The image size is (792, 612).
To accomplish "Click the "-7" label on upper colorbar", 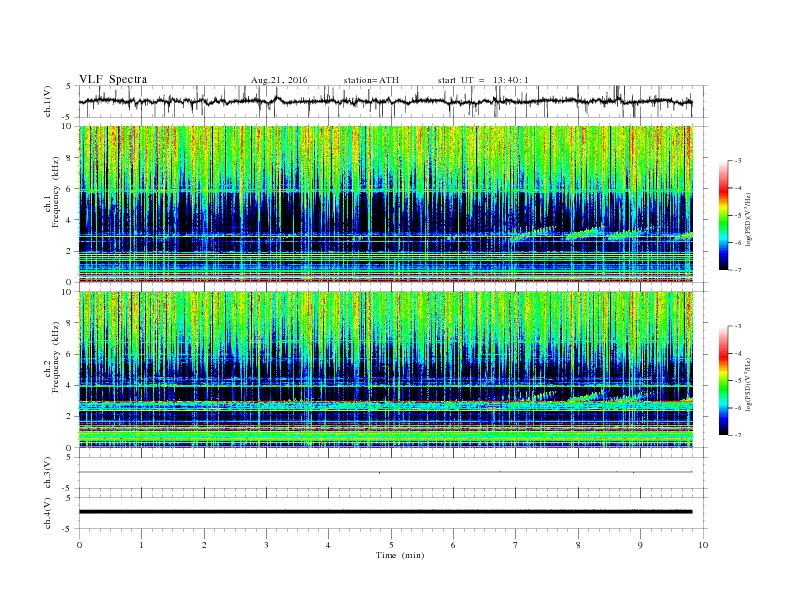I will click(x=738, y=270).
